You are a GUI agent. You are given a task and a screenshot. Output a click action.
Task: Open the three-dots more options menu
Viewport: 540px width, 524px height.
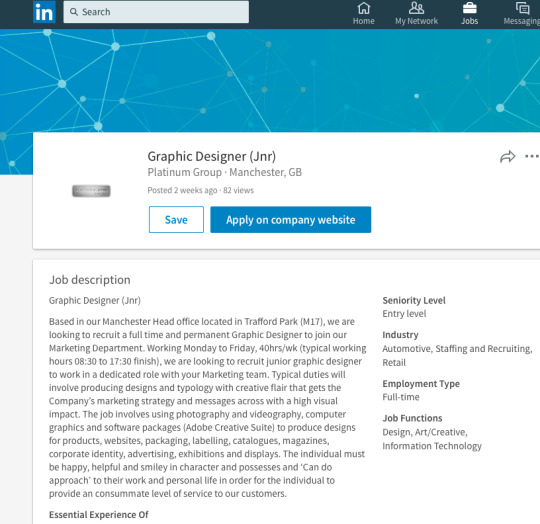[x=532, y=157]
